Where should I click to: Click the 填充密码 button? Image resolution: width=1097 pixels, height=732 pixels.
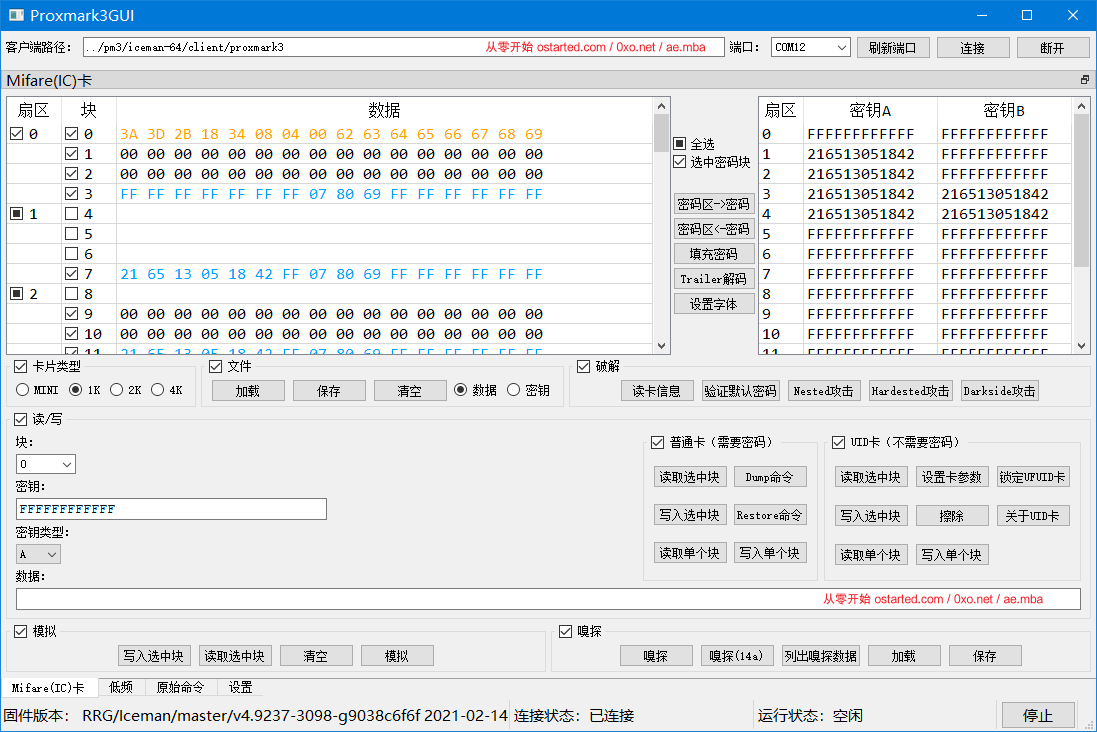click(714, 253)
